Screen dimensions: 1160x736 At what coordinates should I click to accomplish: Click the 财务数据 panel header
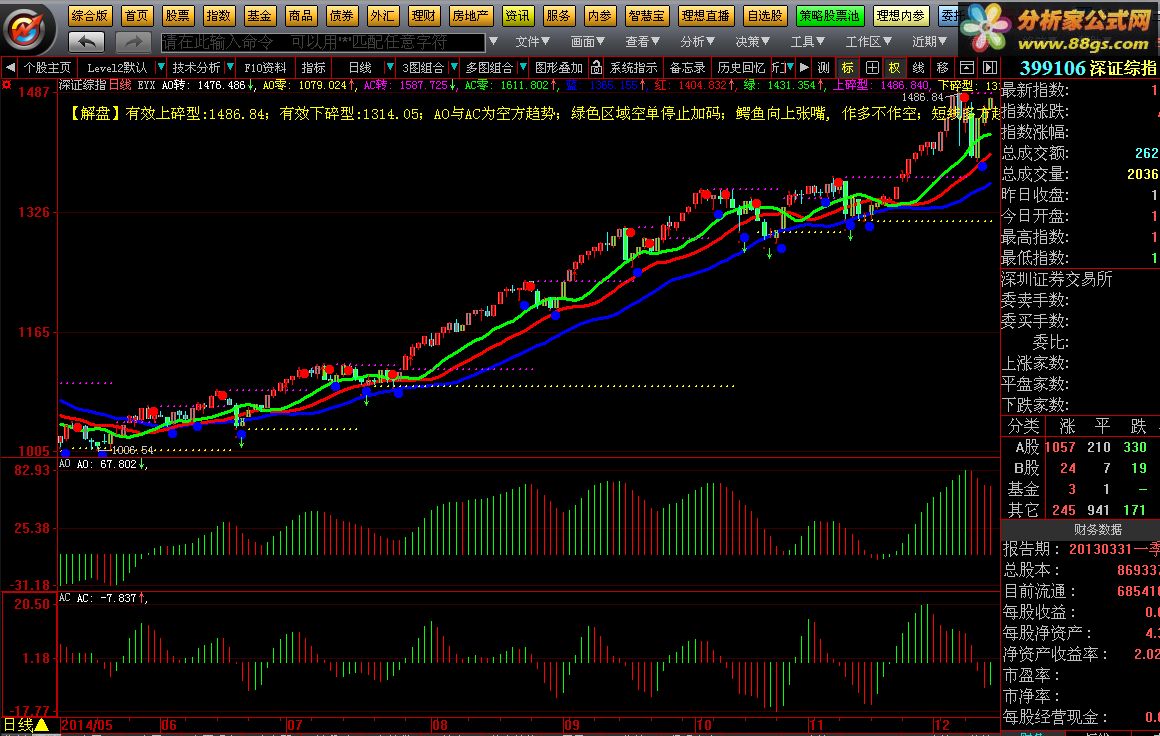point(1097,530)
